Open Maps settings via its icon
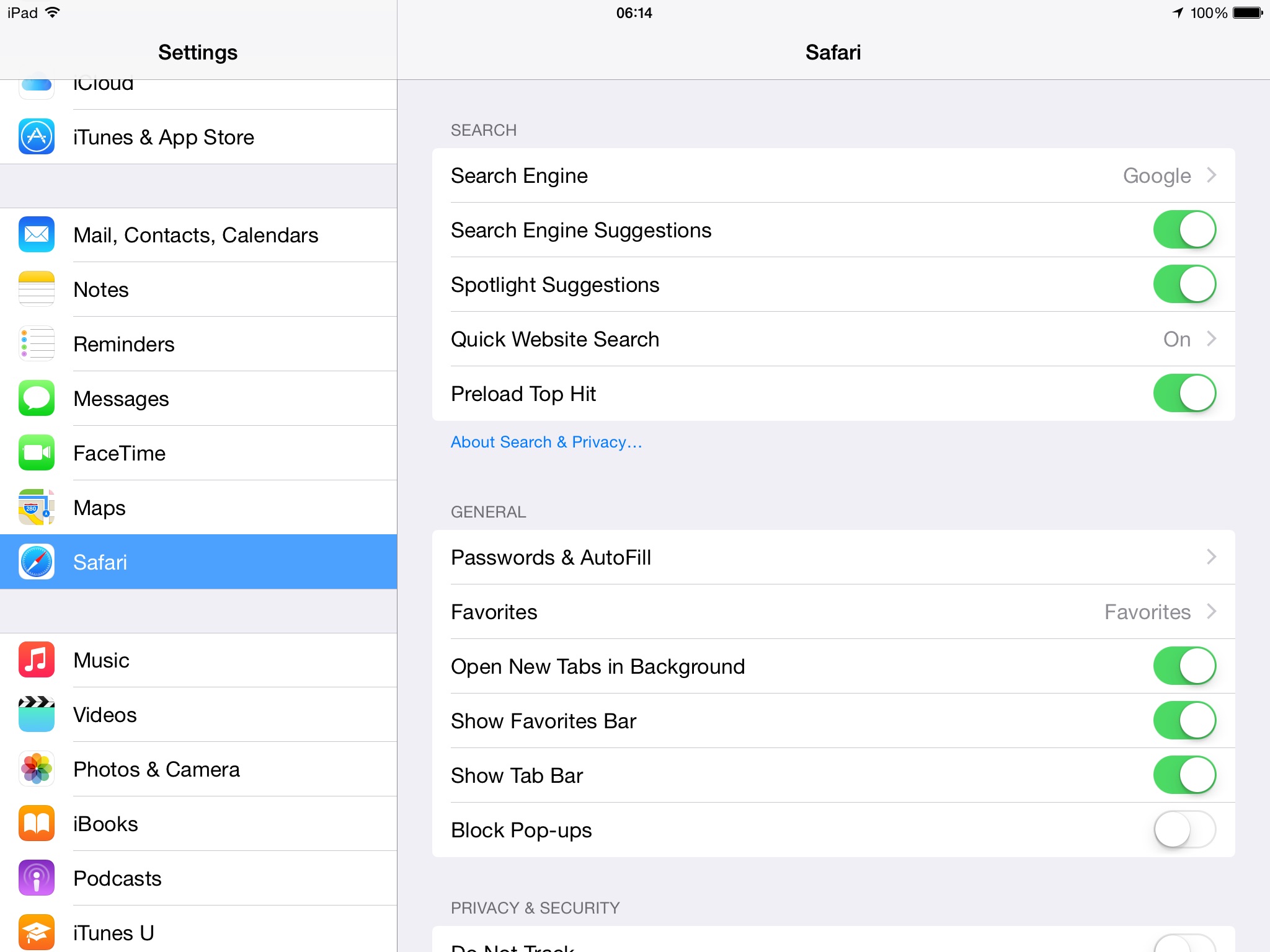1270x952 pixels. click(37, 507)
